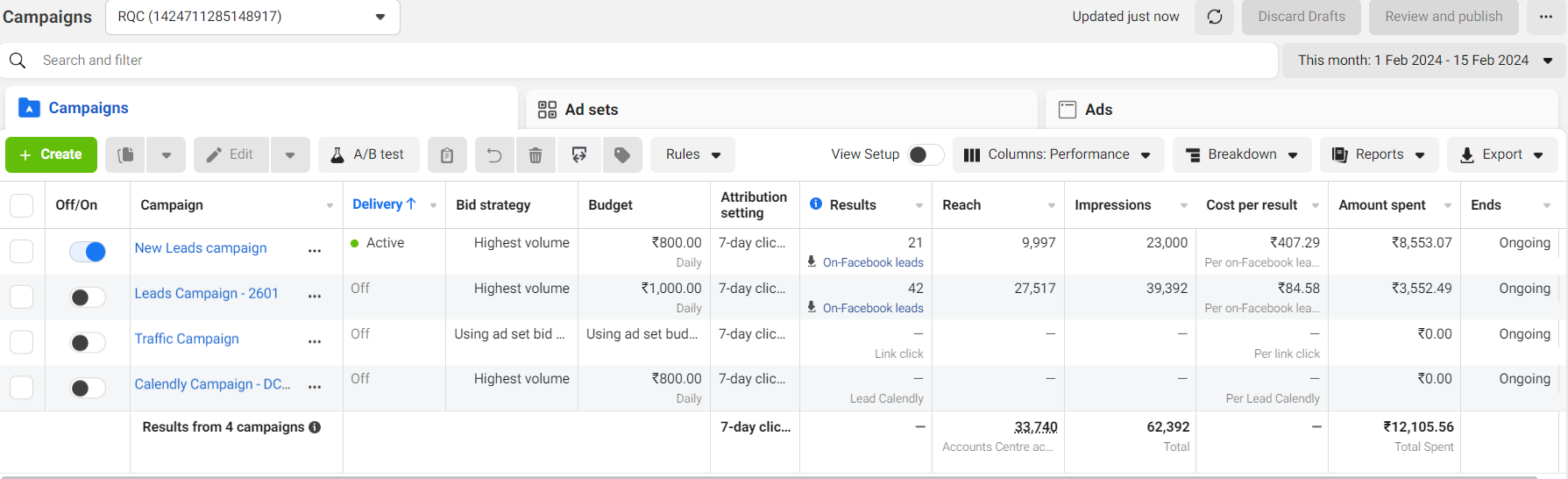Tick the checkbox for Traffic Campaign row
Screen dimensions: 1568x479
click(x=21, y=342)
